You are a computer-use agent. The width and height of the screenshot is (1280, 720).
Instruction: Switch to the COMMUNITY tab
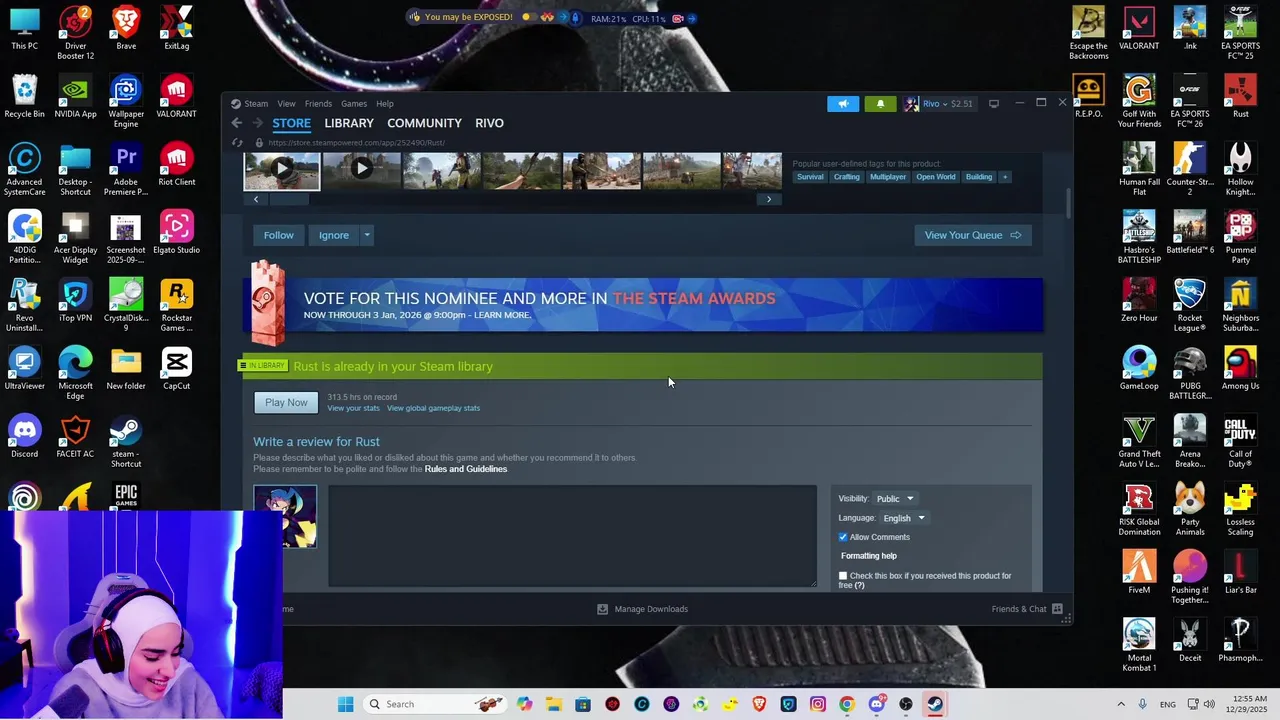pos(424,123)
